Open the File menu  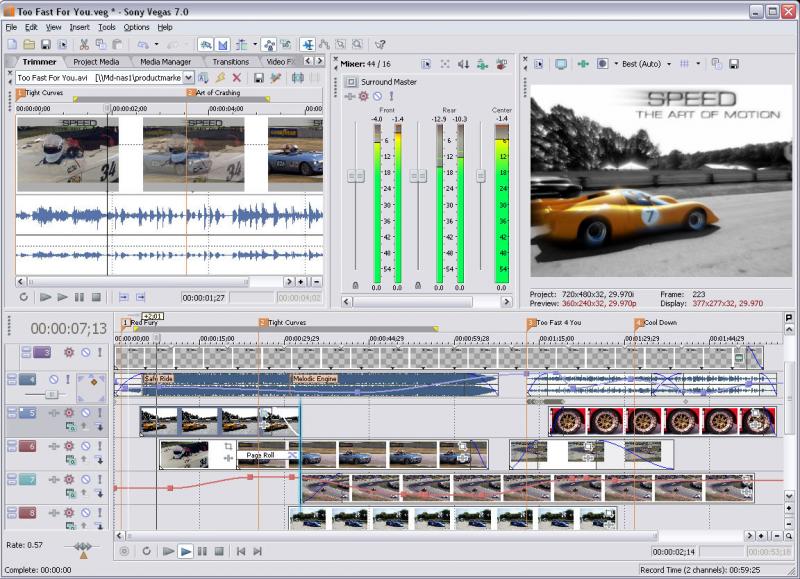coord(11,27)
